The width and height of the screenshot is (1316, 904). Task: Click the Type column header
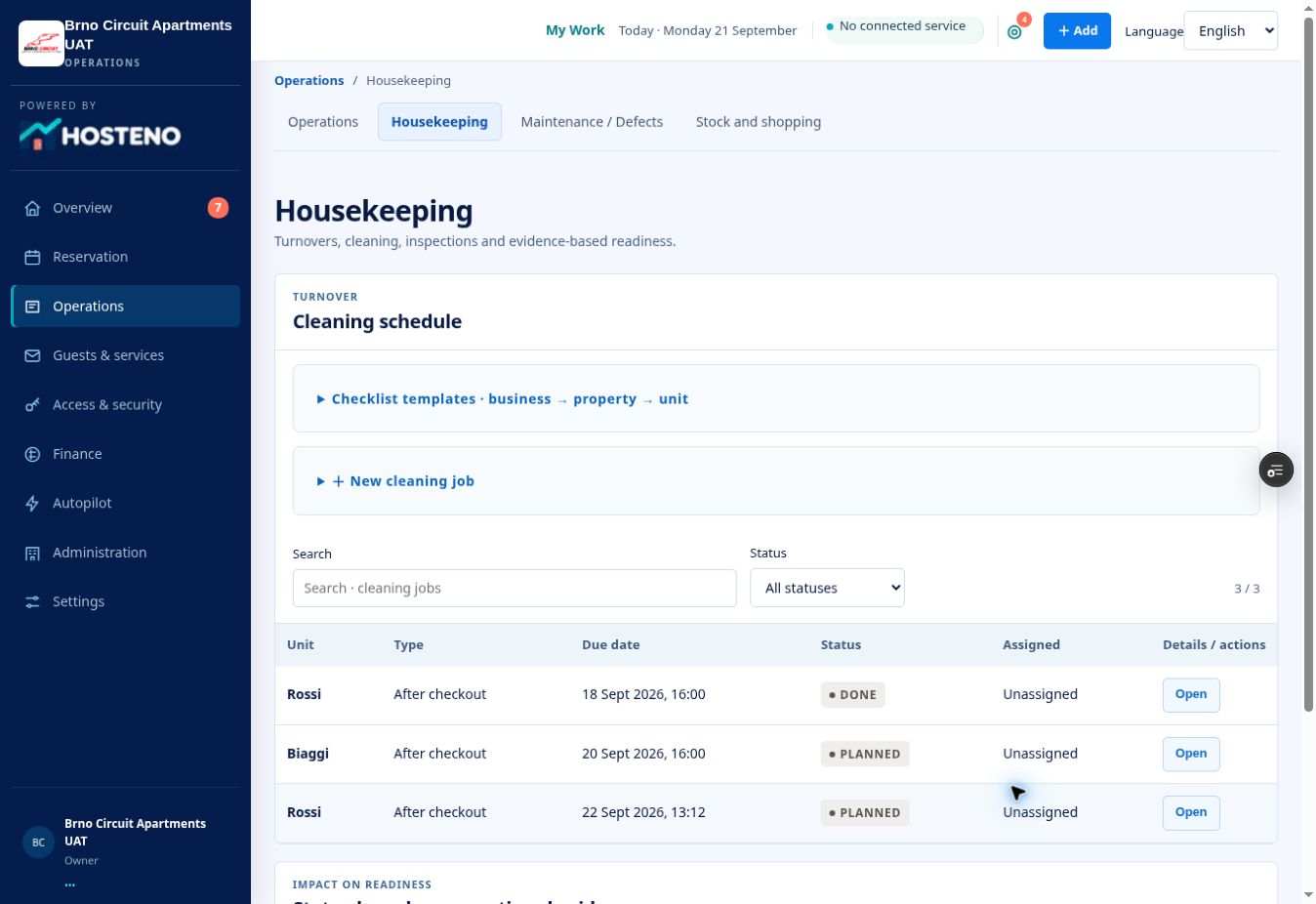(408, 644)
